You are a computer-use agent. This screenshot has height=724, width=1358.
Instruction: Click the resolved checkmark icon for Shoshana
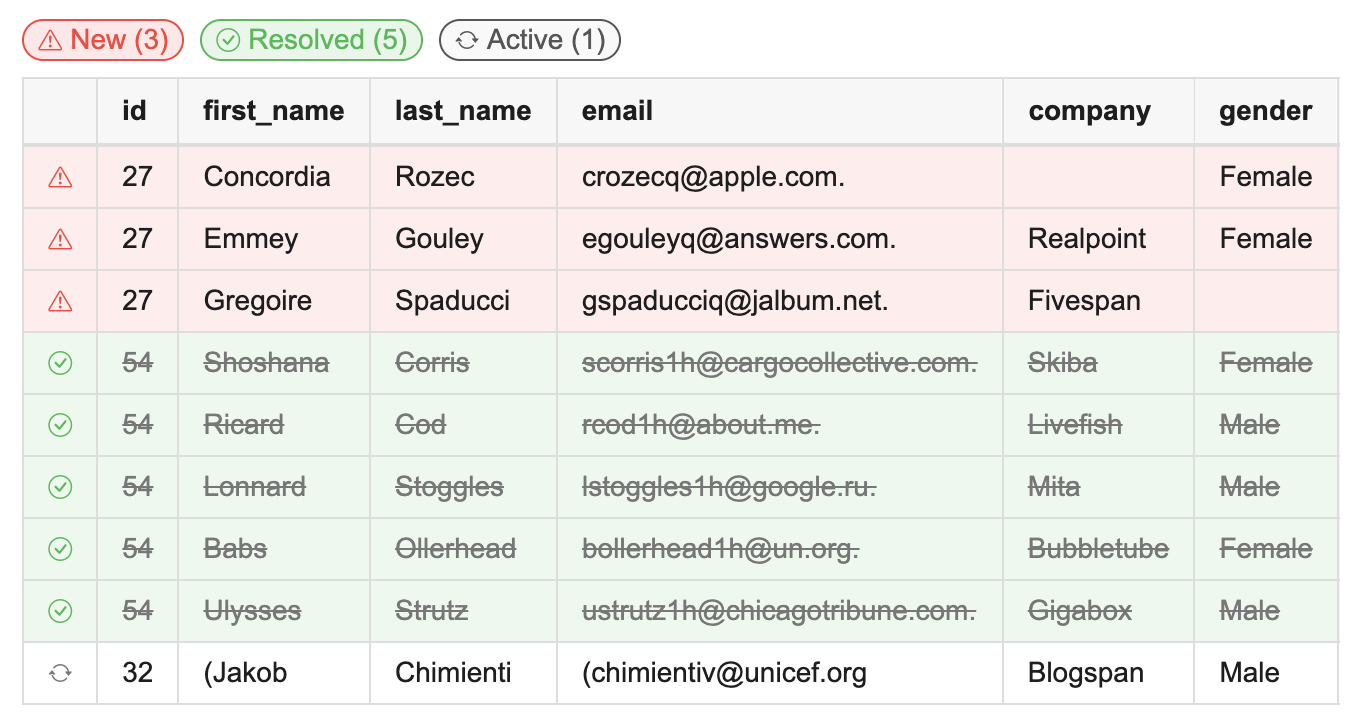coord(61,364)
